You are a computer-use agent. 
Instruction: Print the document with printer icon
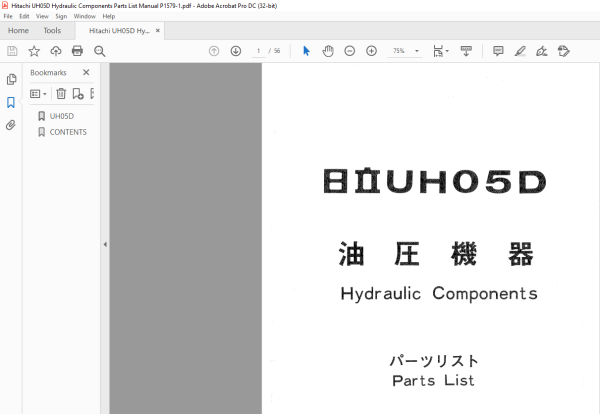tap(77, 51)
